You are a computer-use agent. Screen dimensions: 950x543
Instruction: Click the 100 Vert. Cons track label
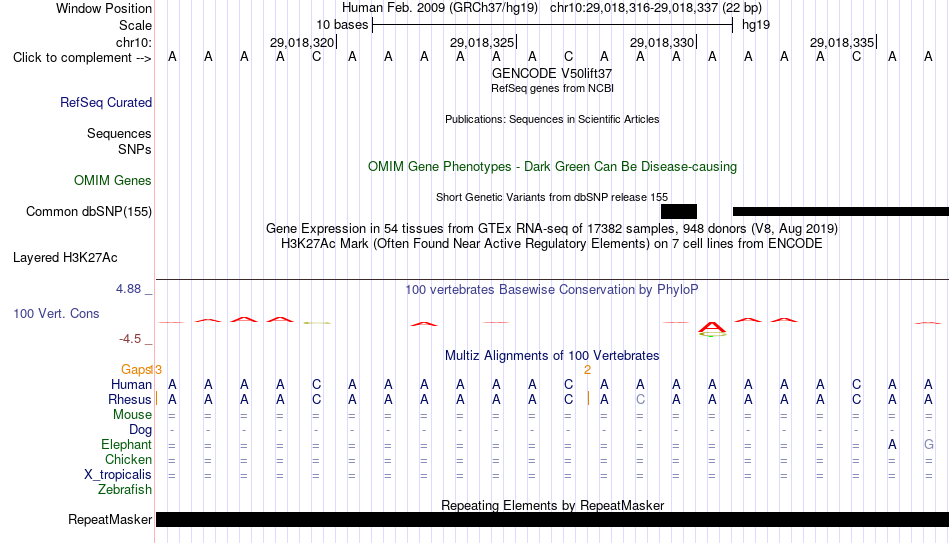[x=56, y=314]
